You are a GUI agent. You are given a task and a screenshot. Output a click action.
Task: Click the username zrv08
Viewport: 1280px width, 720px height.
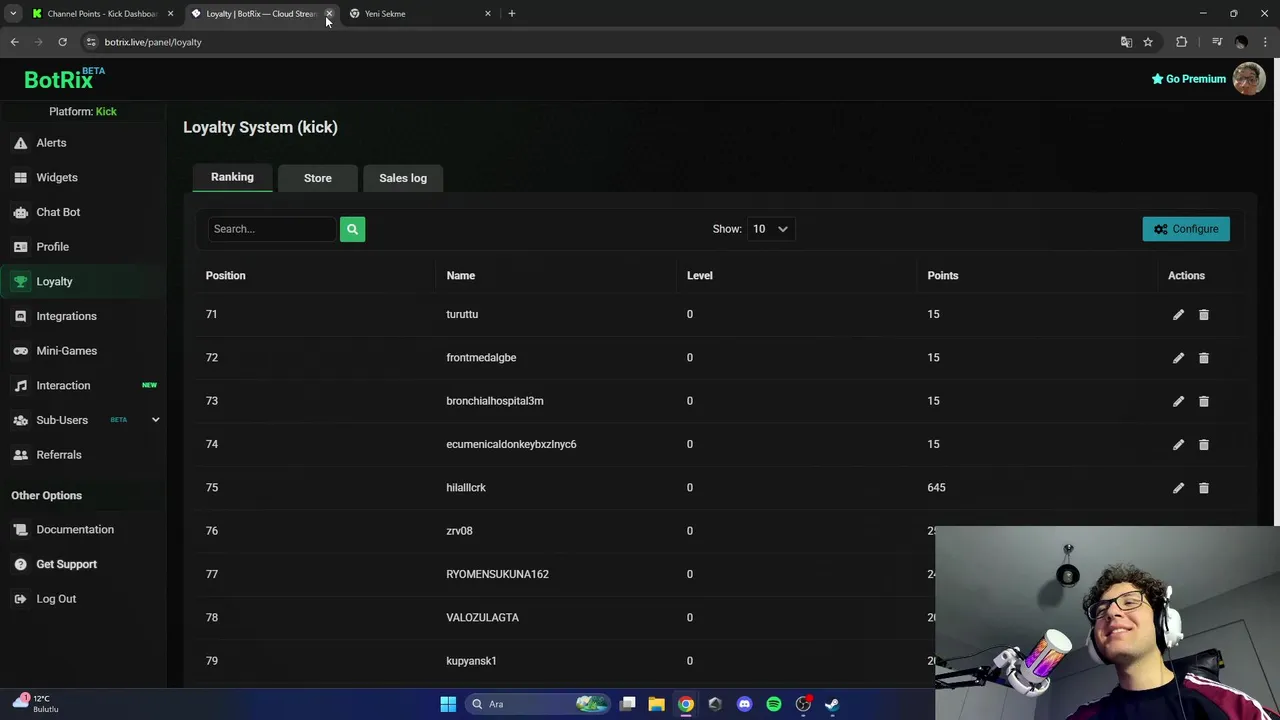click(459, 531)
